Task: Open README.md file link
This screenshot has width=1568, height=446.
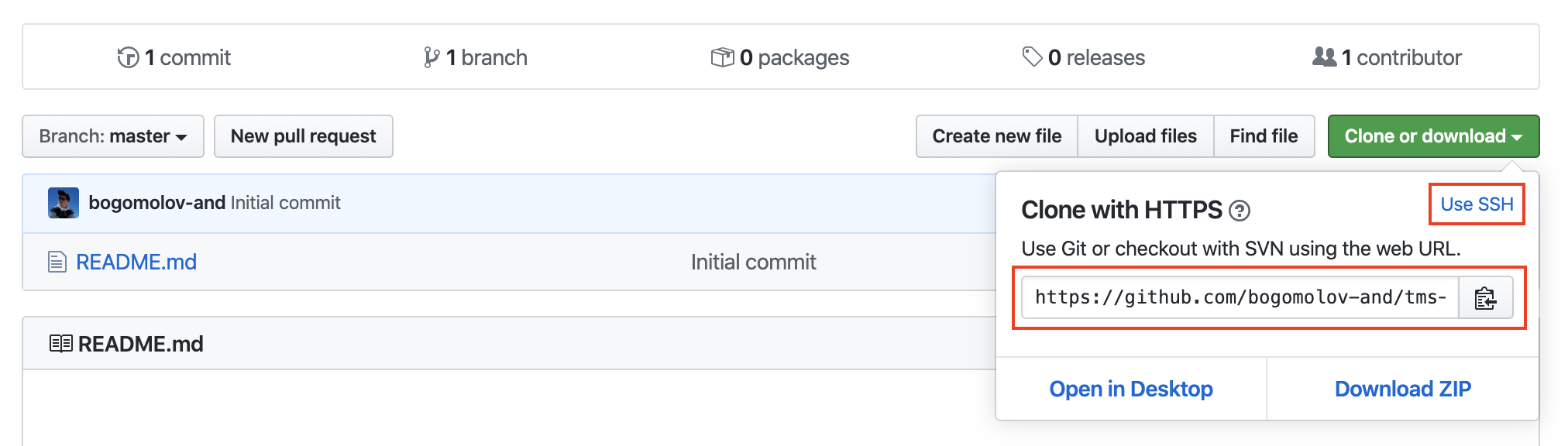Action: coord(136,262)
